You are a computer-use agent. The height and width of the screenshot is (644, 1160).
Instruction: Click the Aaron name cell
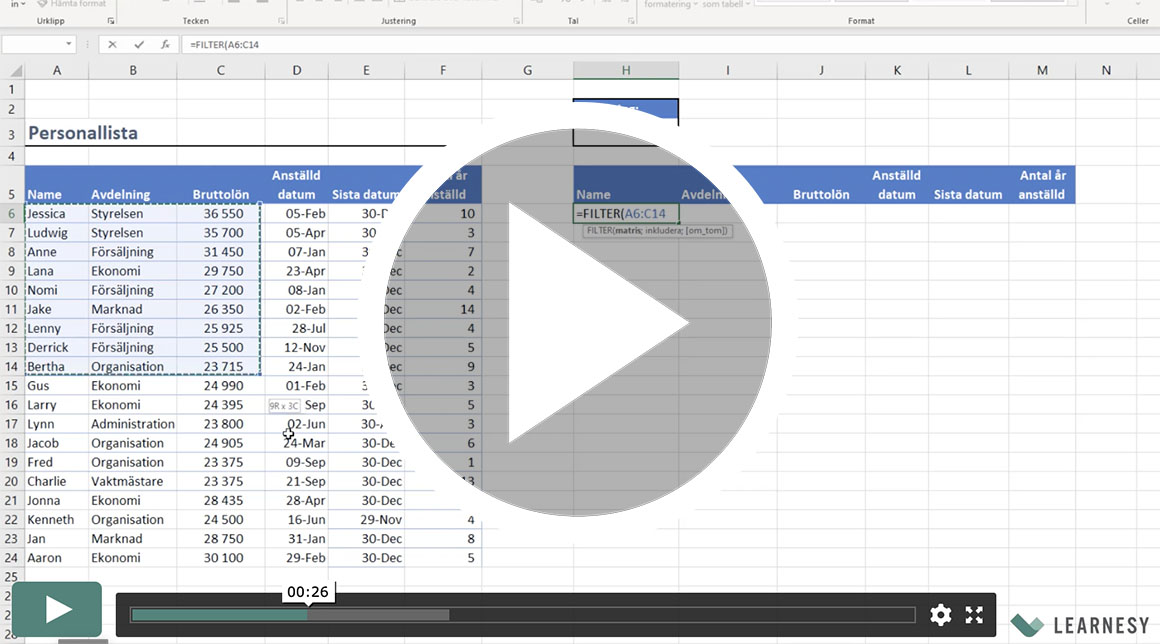[57, 558]
